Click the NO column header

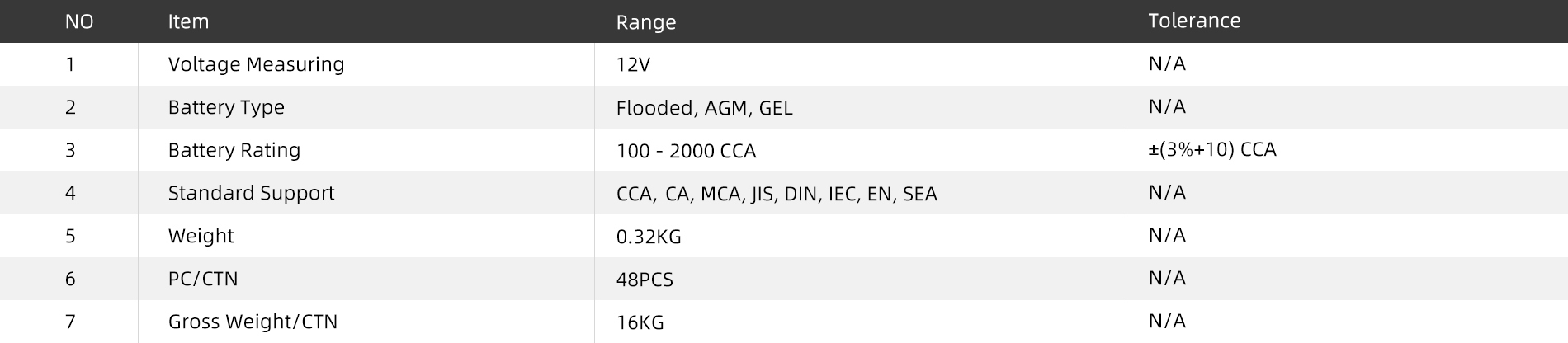click(79, 22)
